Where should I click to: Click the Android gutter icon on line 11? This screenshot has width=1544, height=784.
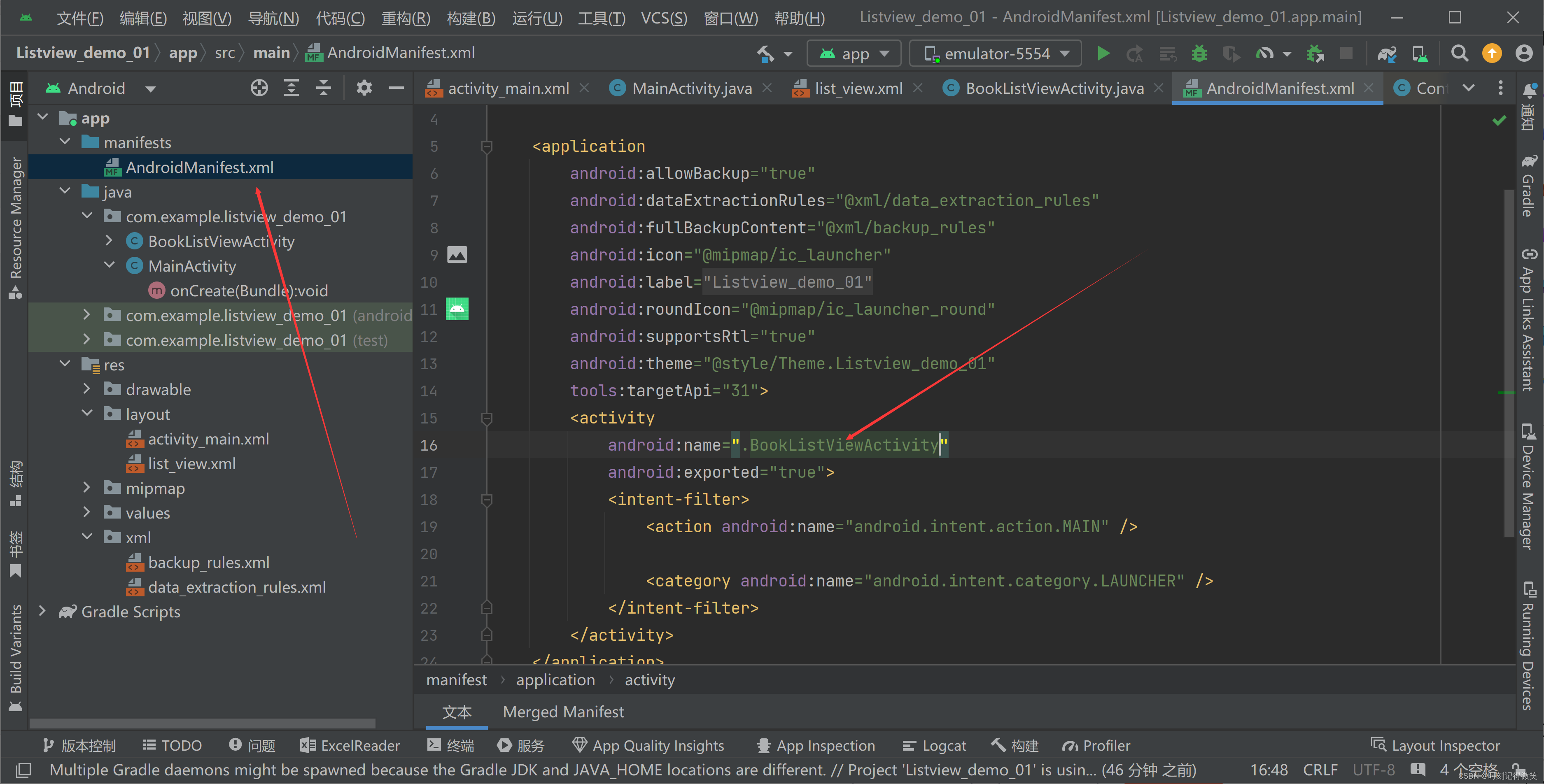[457, 309]
